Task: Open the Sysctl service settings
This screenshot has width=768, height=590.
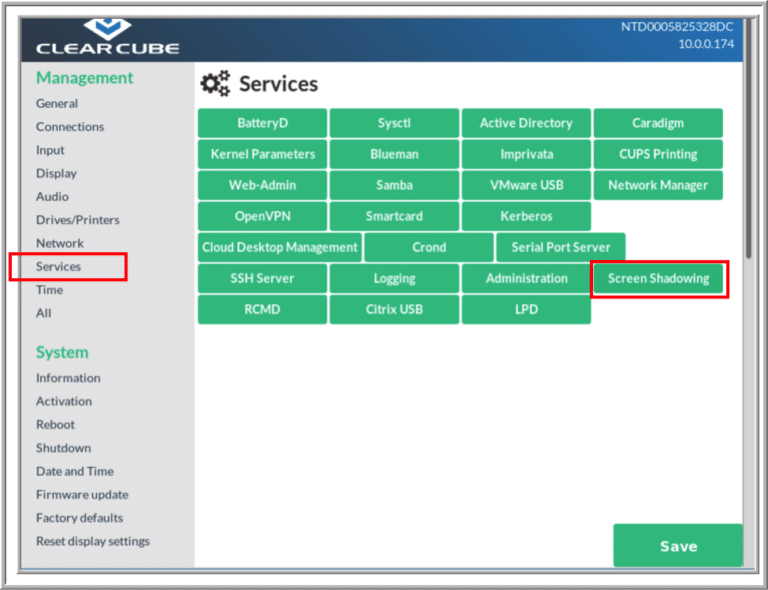Action: click(x=394, y=123)
